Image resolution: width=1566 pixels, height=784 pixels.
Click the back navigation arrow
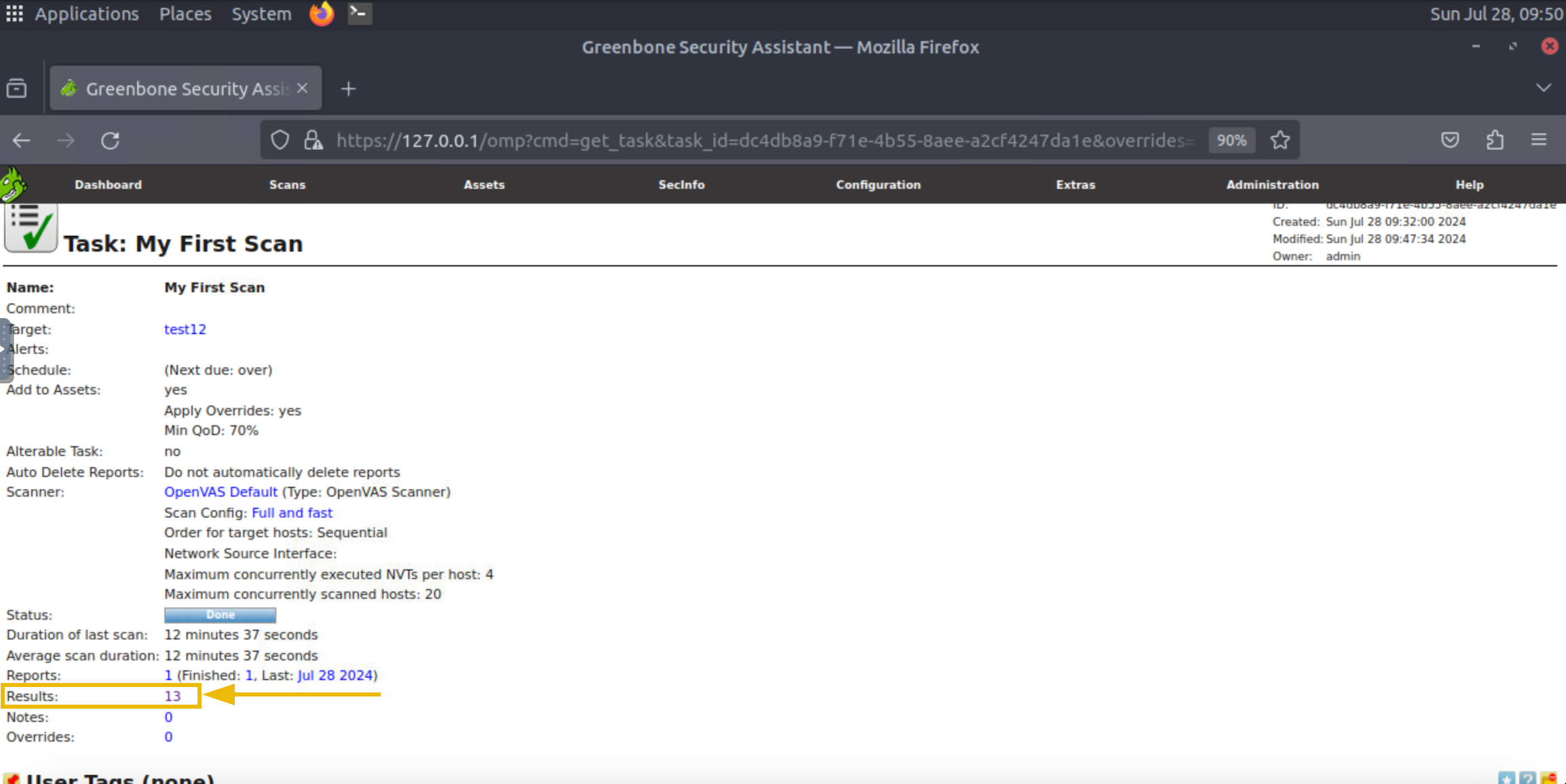tap(21, 140)
